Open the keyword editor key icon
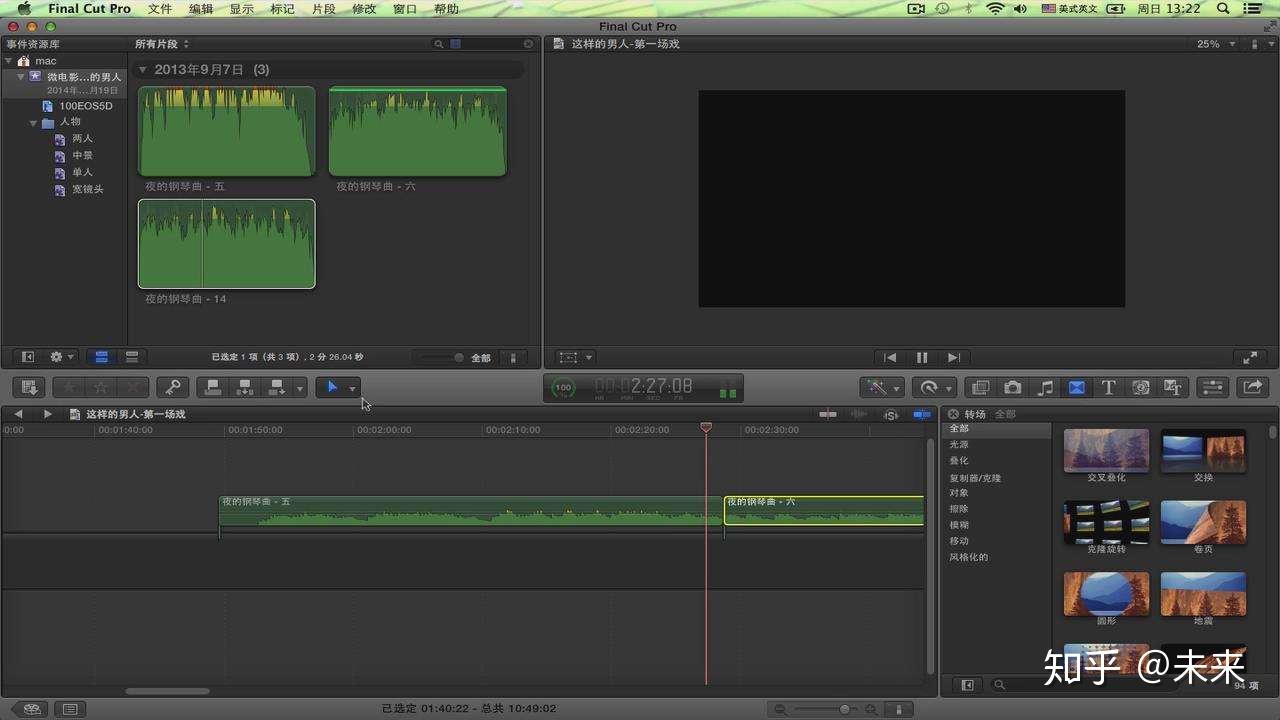Image resolution: width=1280 pixels, height=720 pixels. coord(172,387)
